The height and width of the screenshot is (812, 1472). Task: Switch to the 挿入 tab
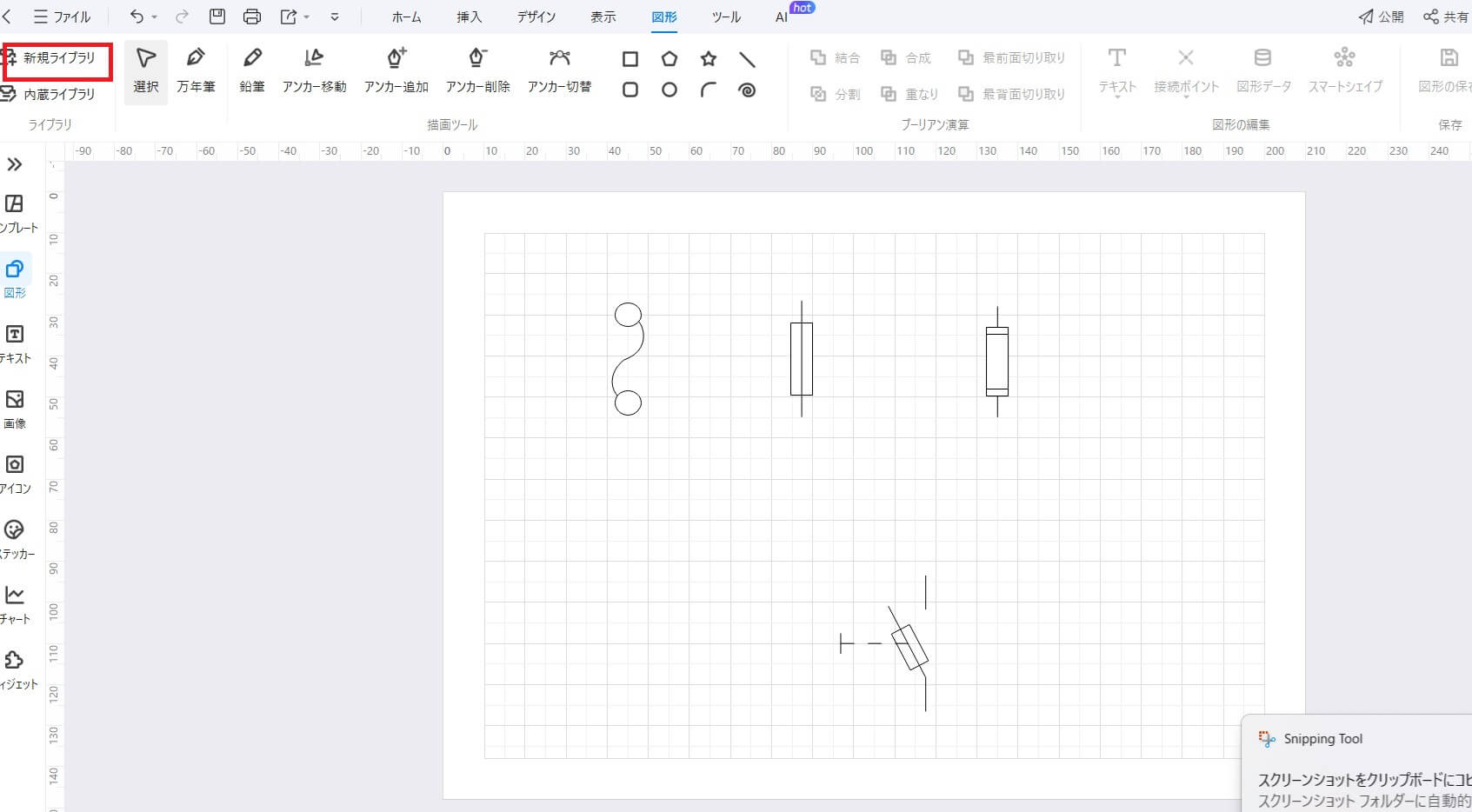(x=470, y=17)
